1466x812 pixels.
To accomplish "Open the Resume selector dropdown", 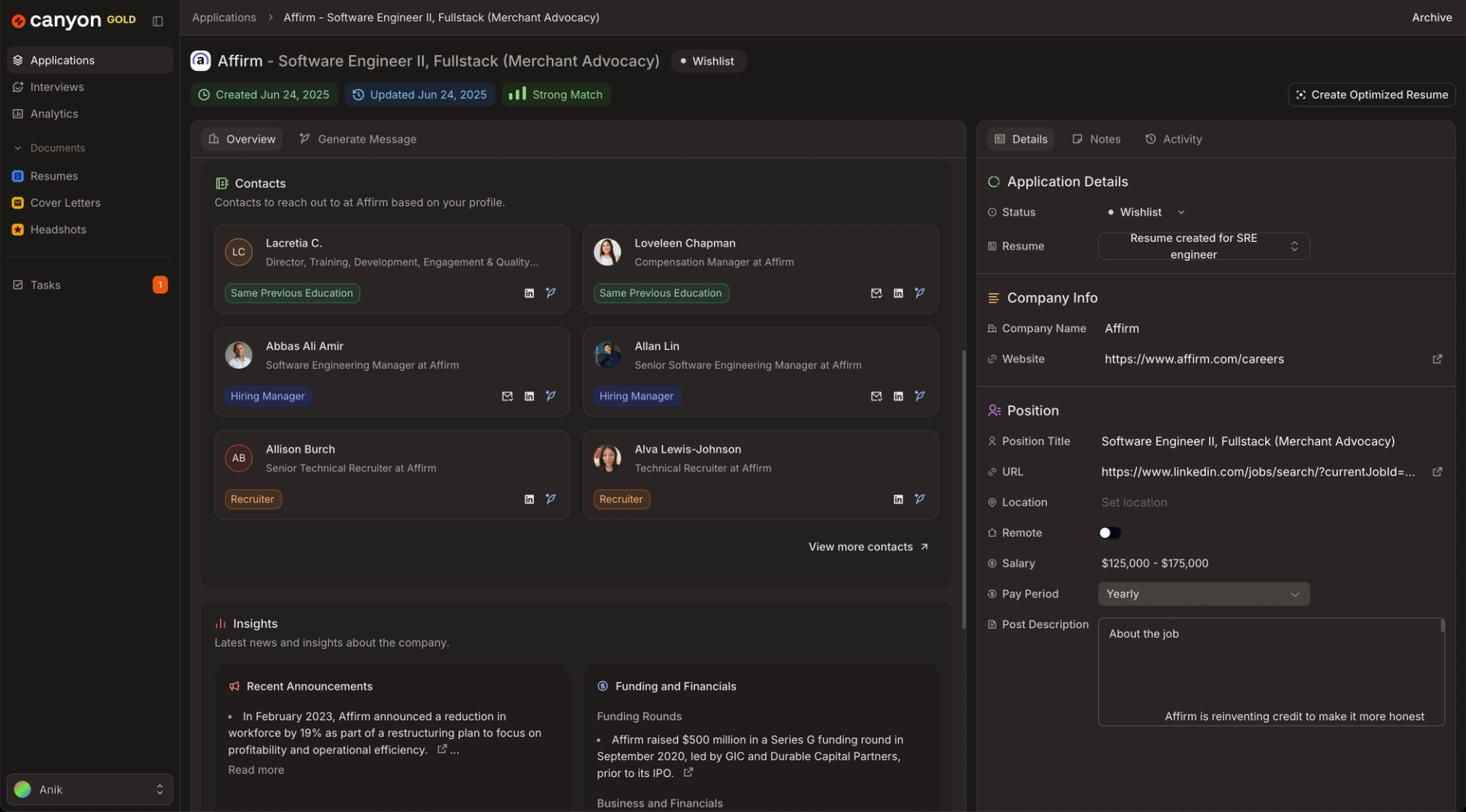I will 1203,246.
